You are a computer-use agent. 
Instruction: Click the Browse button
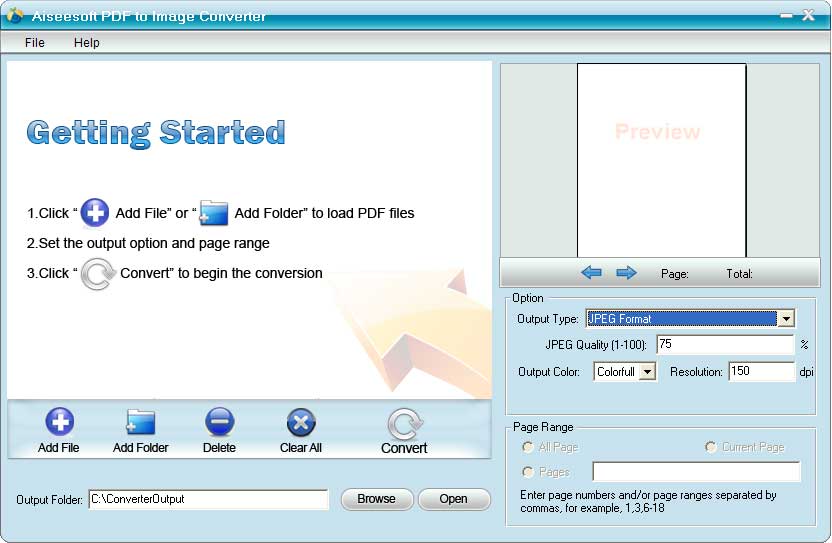(377, 499)
